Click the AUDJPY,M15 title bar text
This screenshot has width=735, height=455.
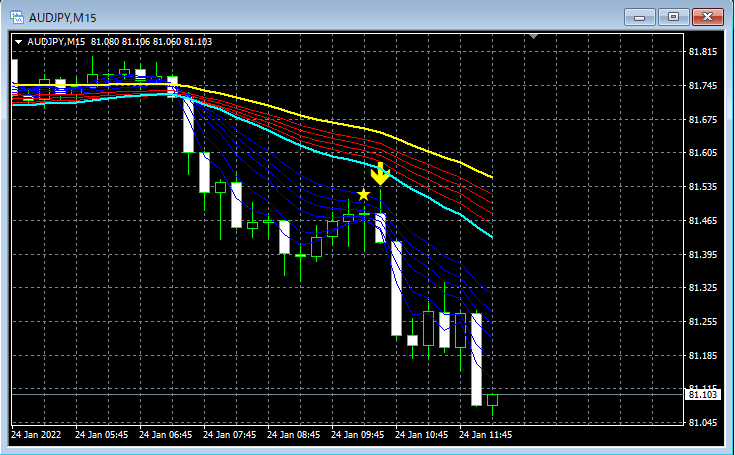62,18
